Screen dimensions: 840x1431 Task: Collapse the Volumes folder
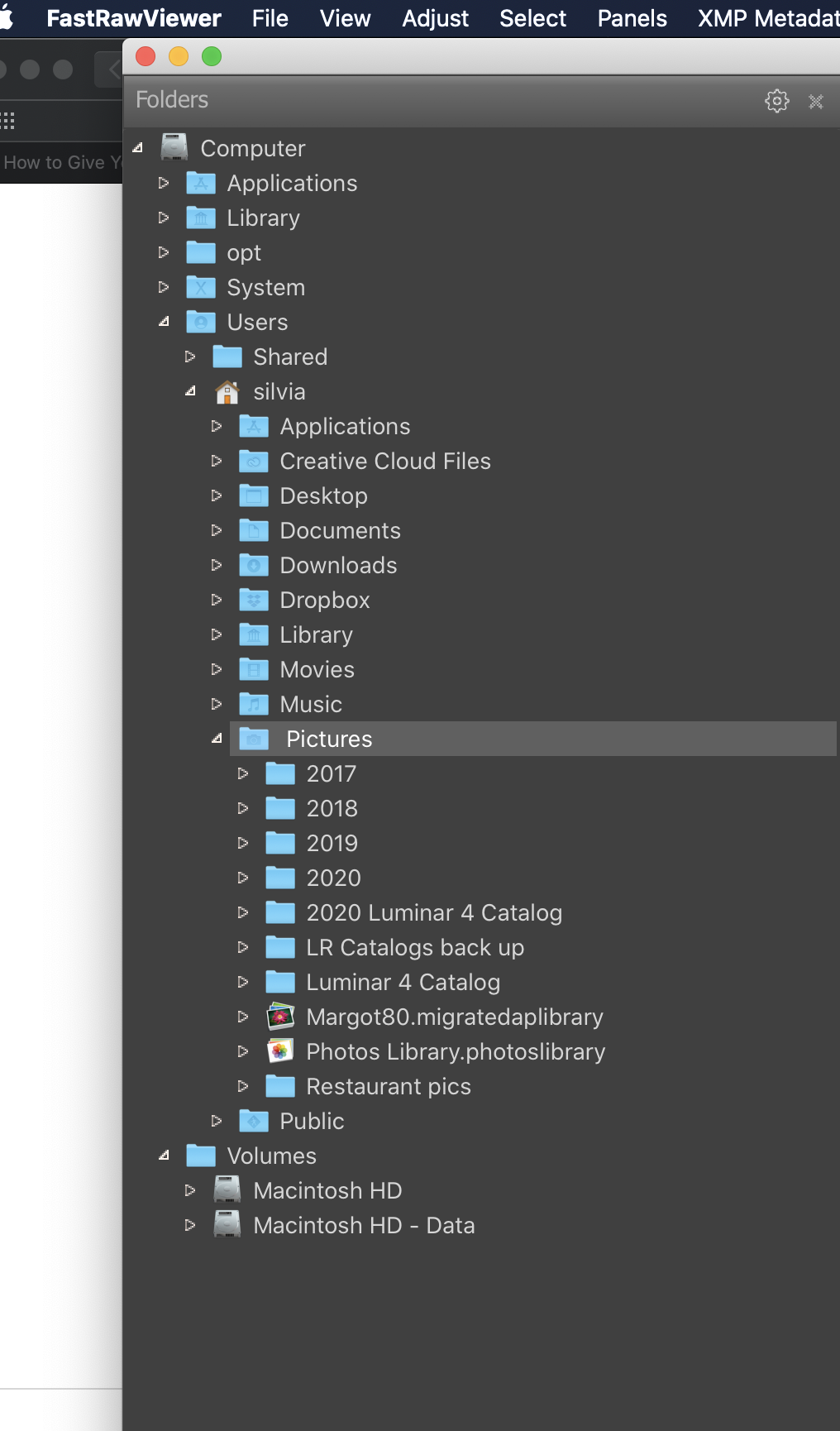[164, 1156]
